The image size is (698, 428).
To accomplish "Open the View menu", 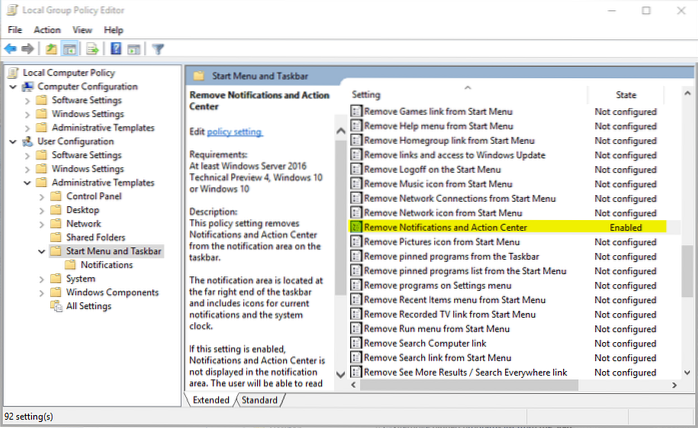I will (x=83, y=30).
